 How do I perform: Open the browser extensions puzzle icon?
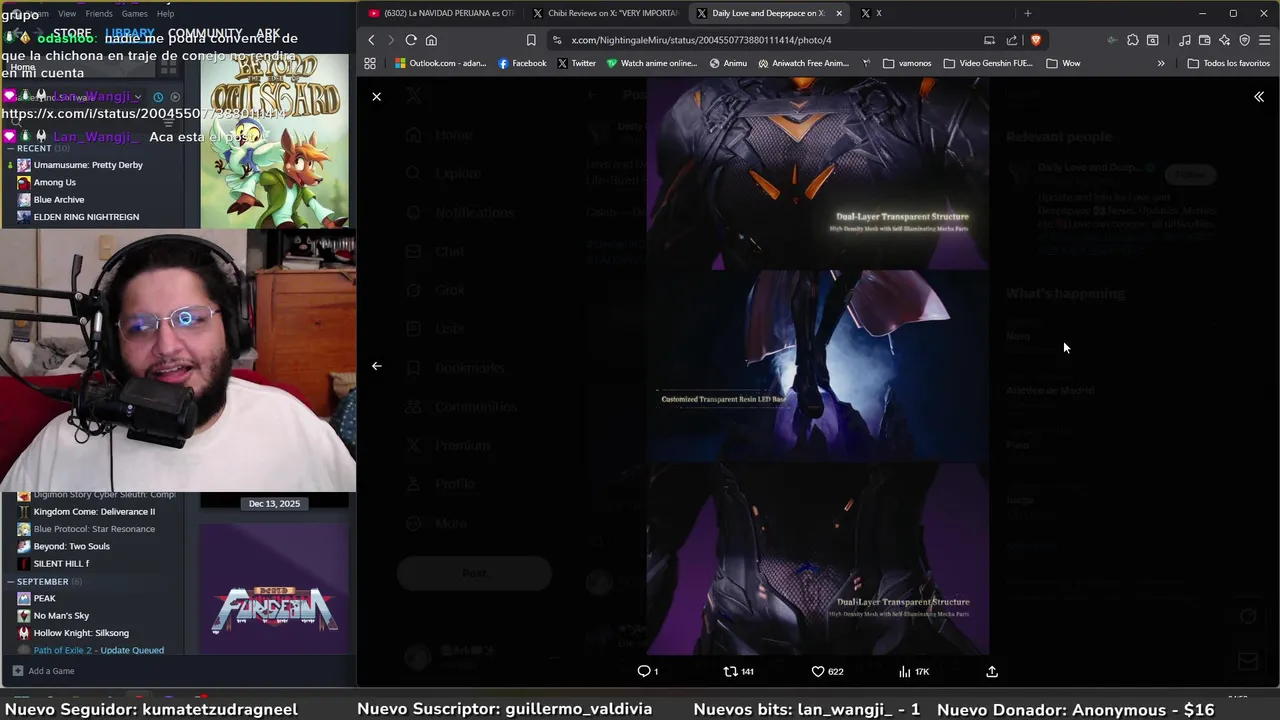1132,40
